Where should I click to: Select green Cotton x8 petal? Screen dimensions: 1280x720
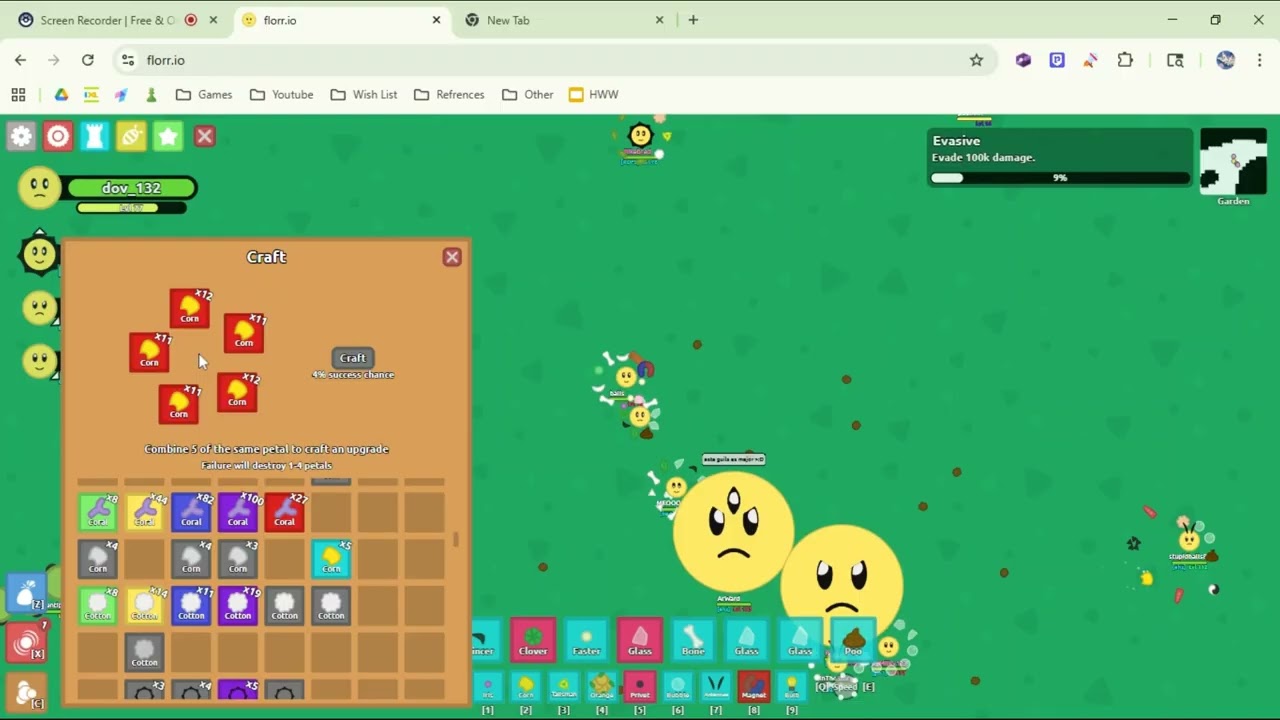click(x=98, y=606)
